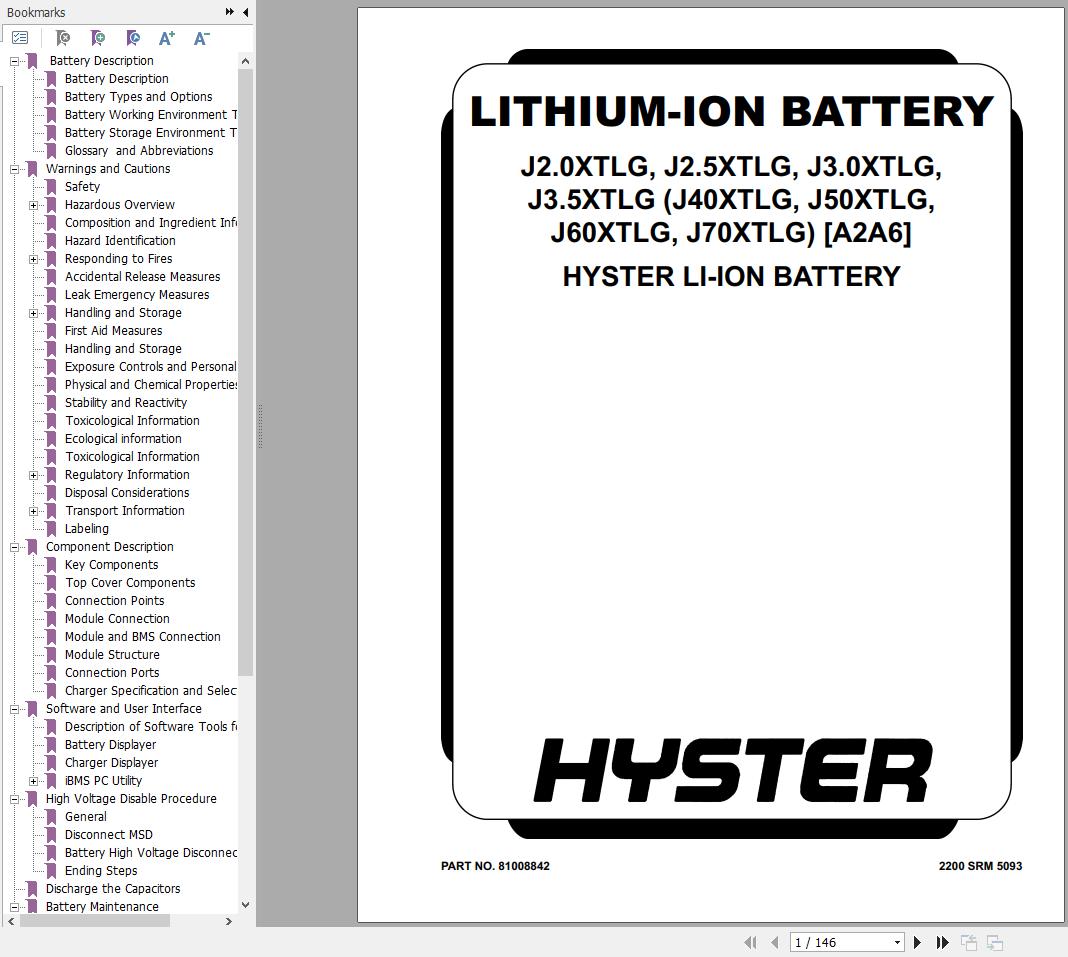Open the Glossary and Abbreviations bookmark
This screenshot has width=1068, height=957.
point(139,151)
